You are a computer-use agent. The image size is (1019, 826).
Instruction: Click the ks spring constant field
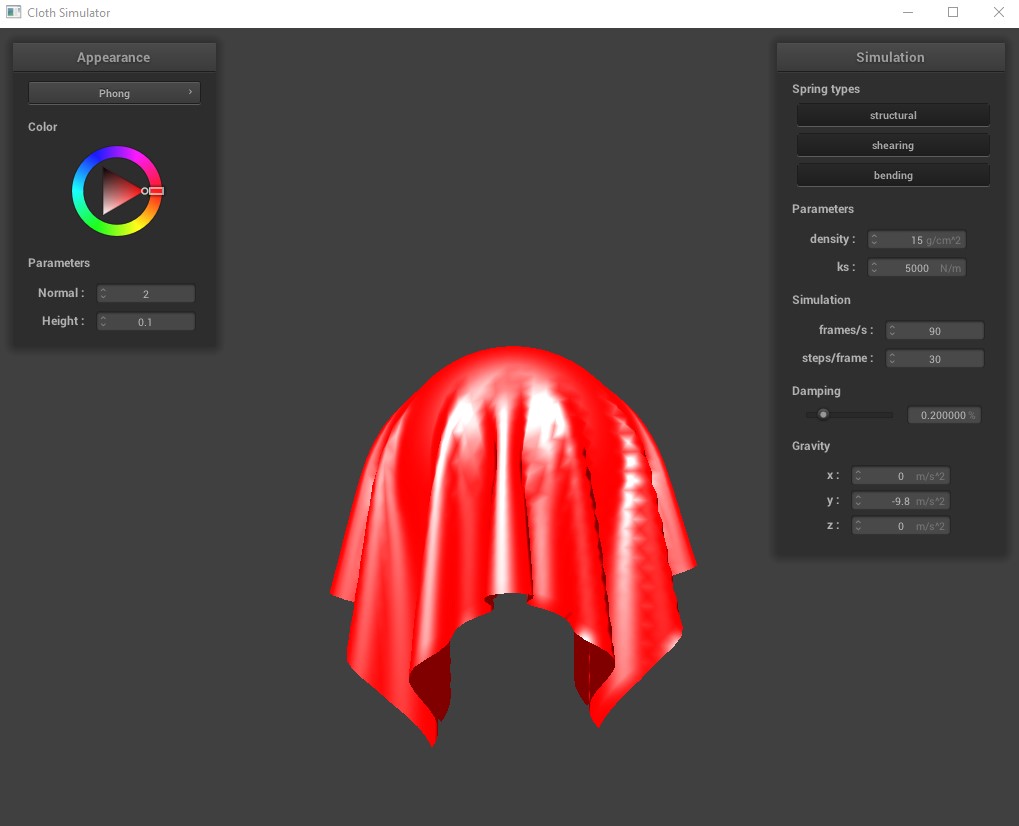[916, 268]
